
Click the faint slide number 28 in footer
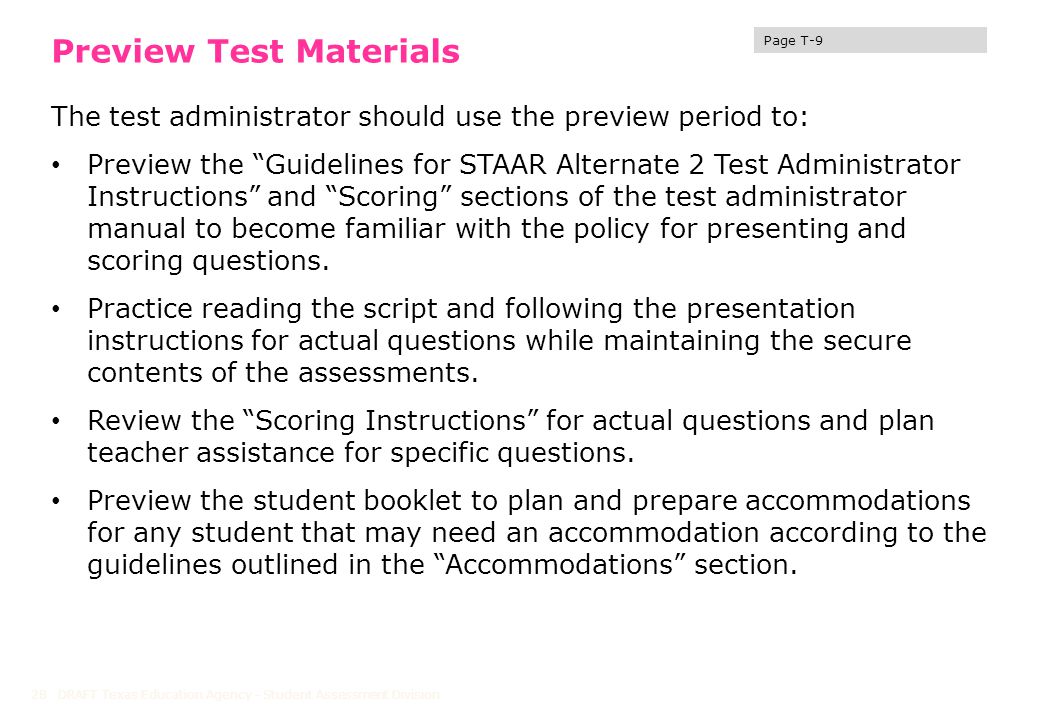(x=39, y=695)
